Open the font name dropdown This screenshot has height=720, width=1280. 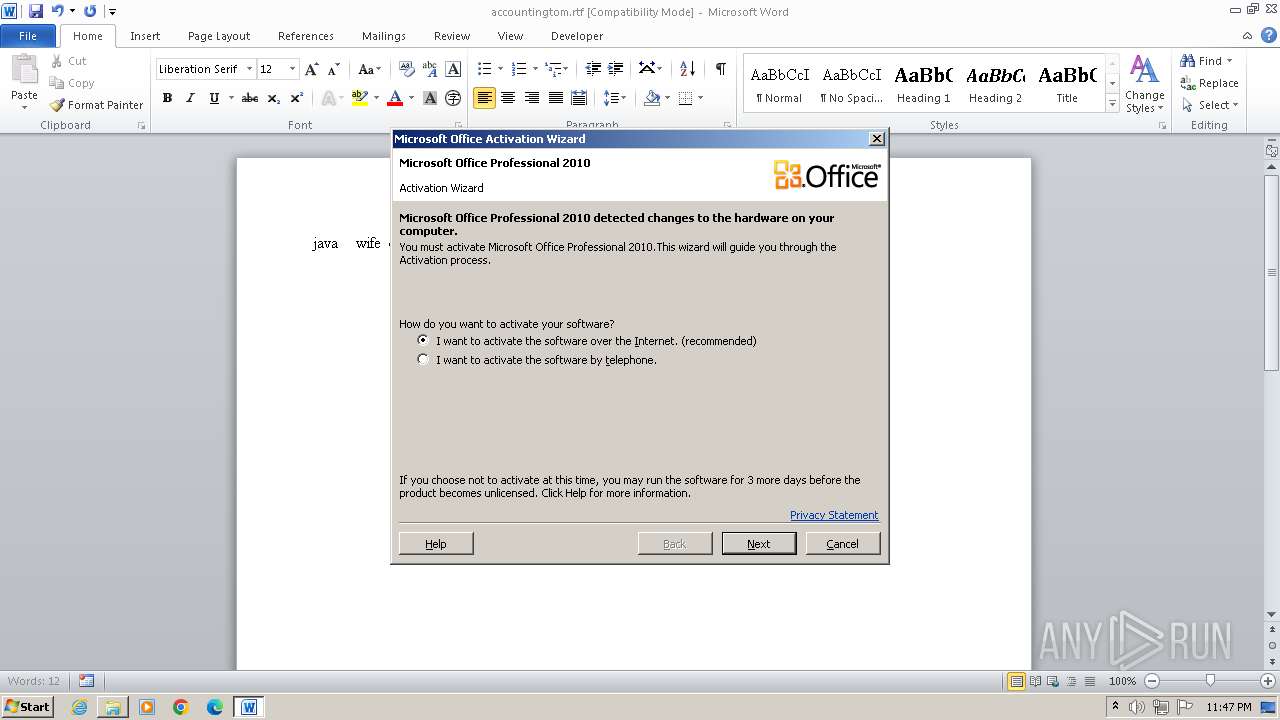pyautogui.click(x=249, y=69)
